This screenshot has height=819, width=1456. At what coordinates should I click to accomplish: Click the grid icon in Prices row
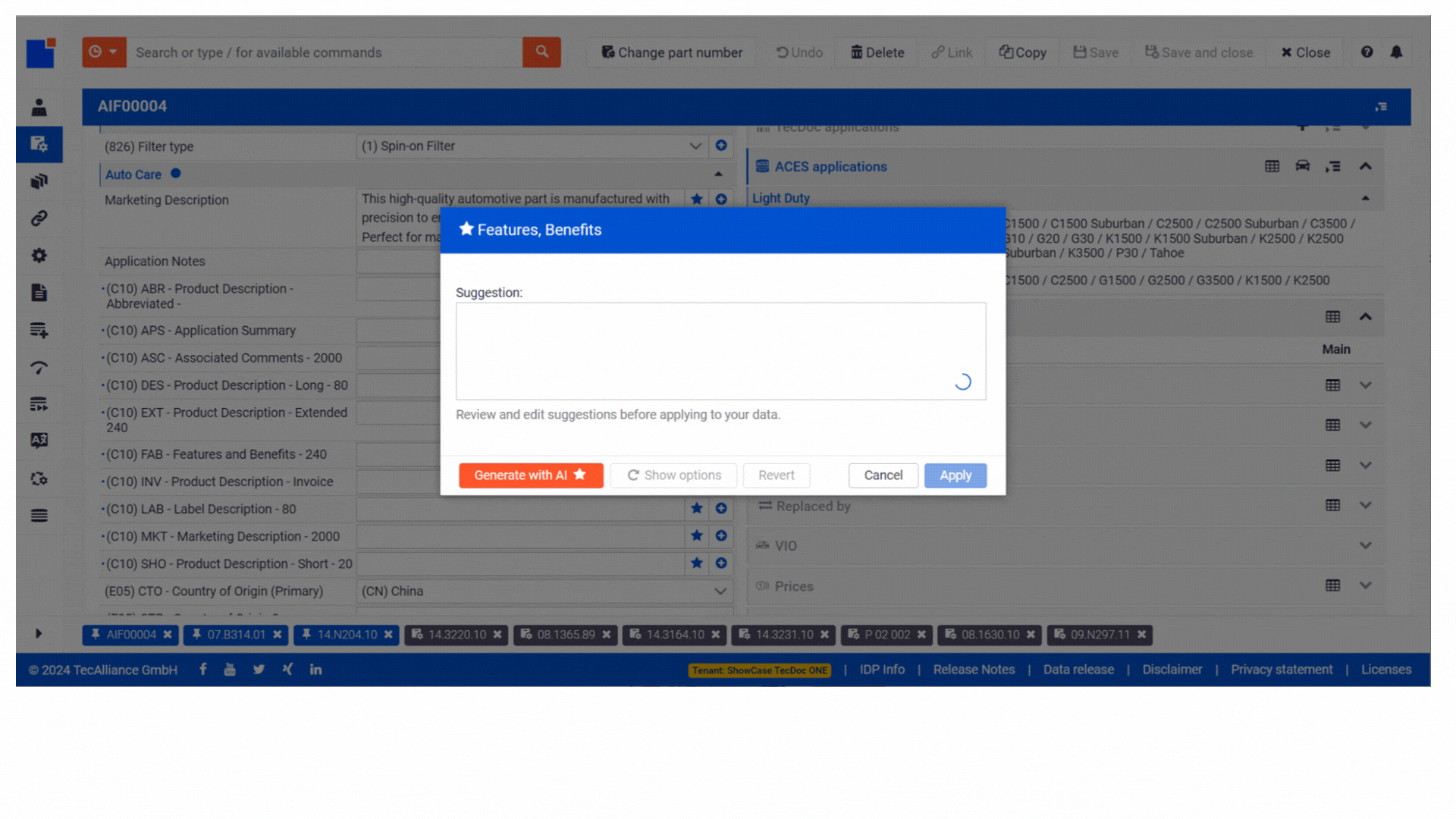1332,585
